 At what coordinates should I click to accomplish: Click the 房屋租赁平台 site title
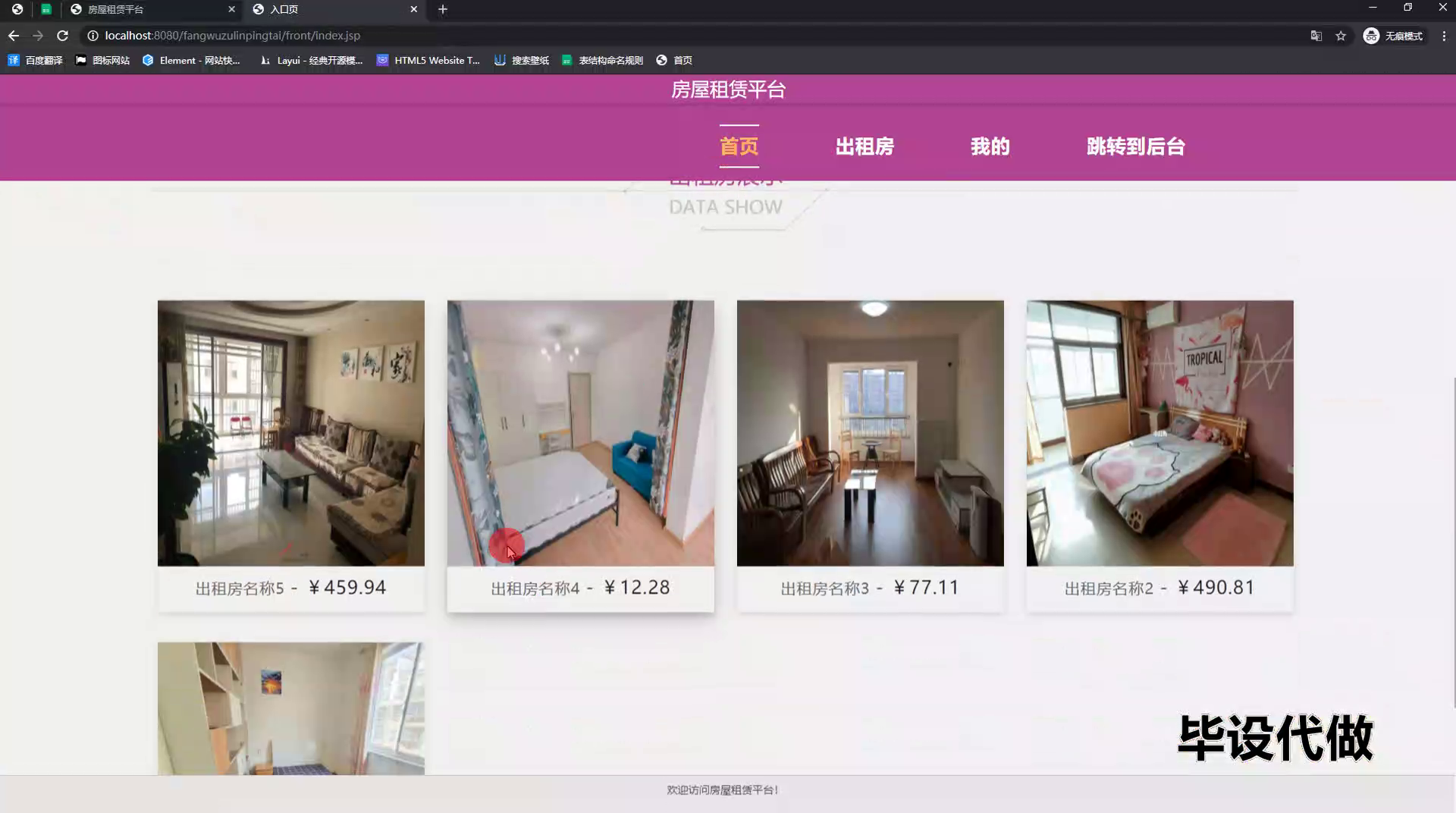pyautogui.click(x=728, y=89)
